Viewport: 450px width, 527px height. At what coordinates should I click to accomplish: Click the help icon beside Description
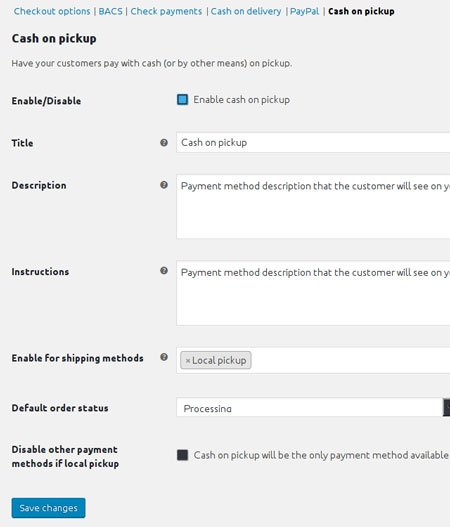164,185
